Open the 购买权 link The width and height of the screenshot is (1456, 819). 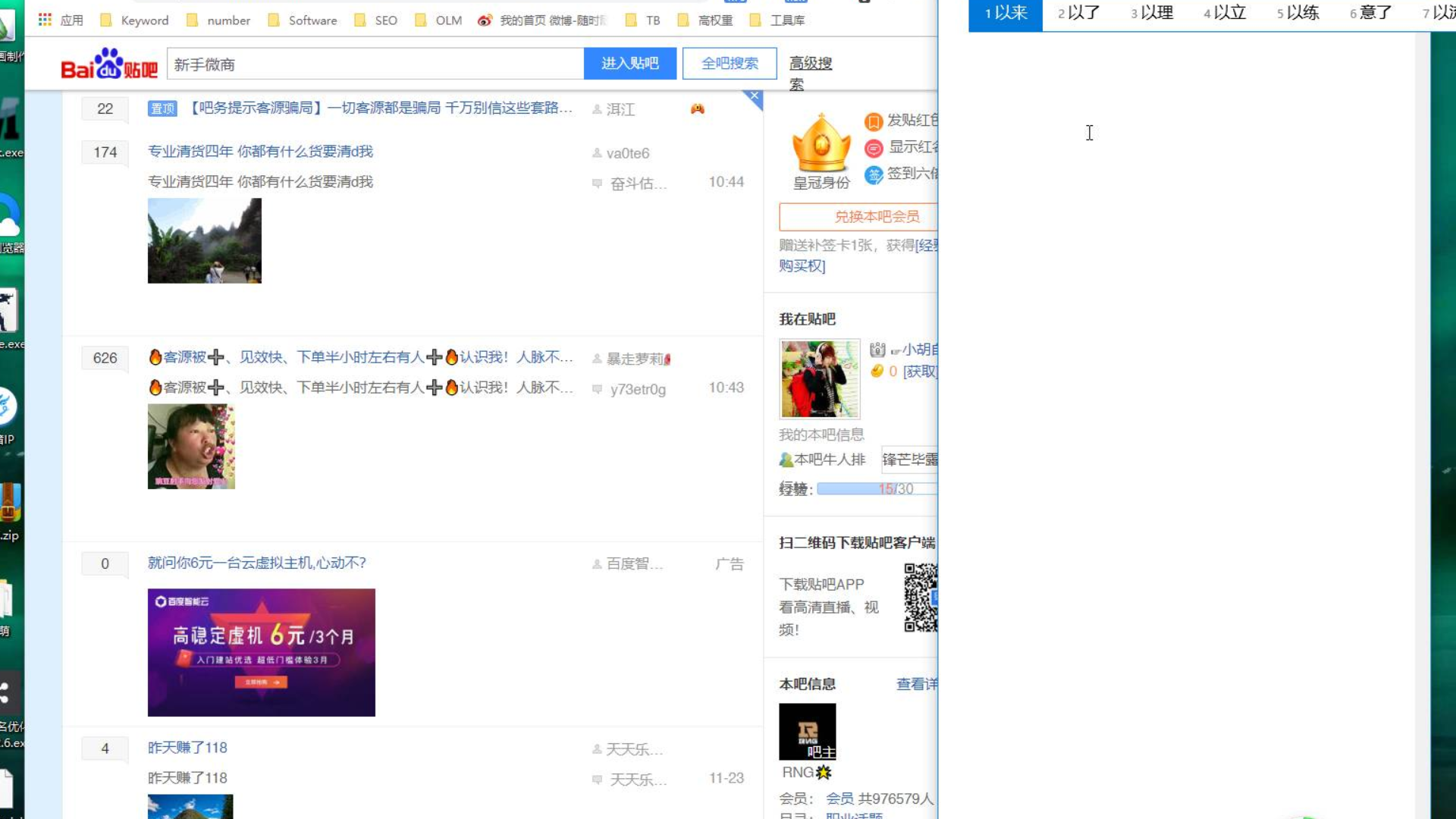pos(802,265)
